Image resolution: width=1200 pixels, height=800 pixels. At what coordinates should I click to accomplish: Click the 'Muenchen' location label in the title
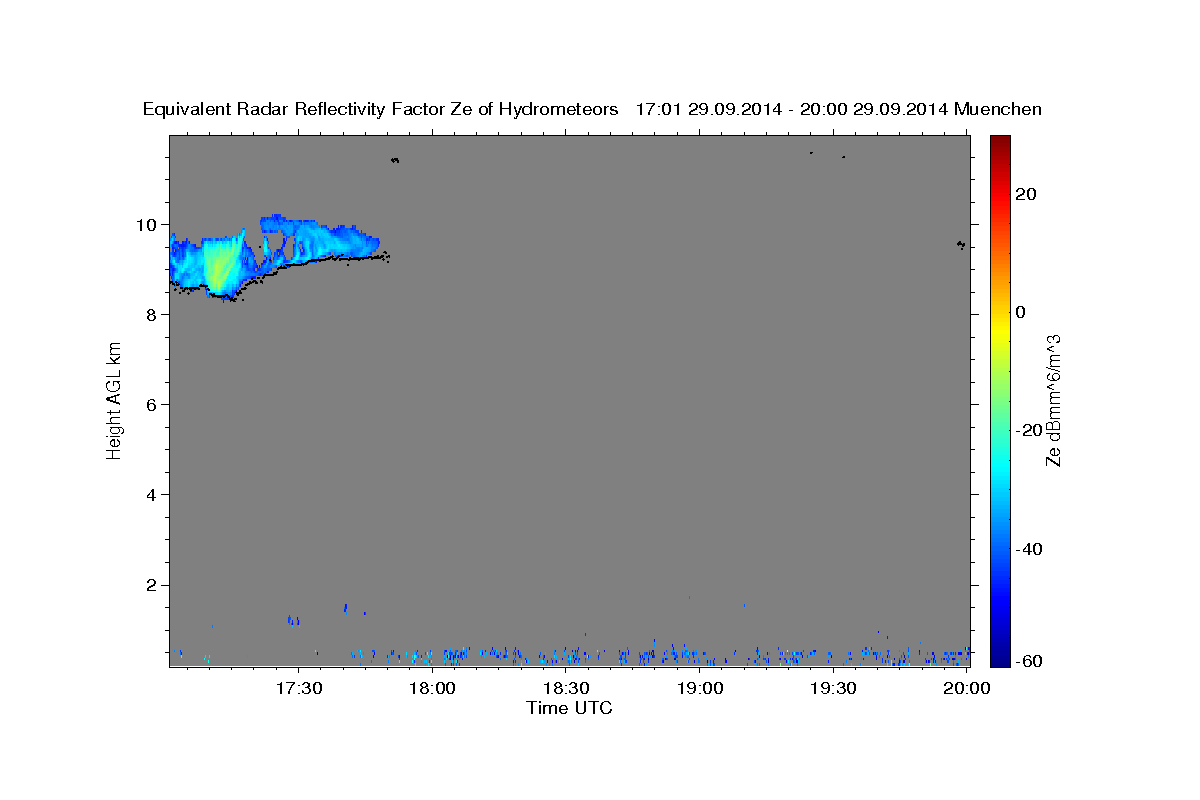998,109
